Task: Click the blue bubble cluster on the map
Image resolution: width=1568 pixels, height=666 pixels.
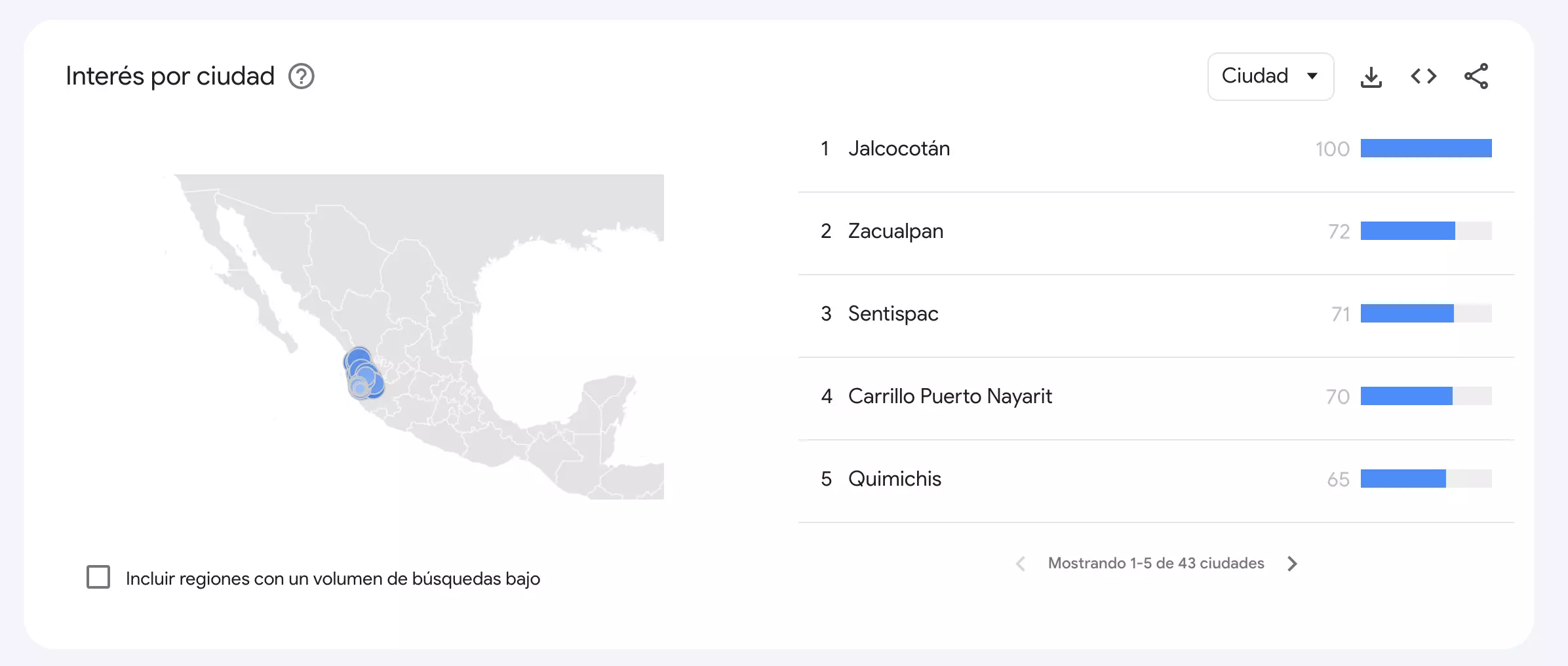Action: coord(363,374)
